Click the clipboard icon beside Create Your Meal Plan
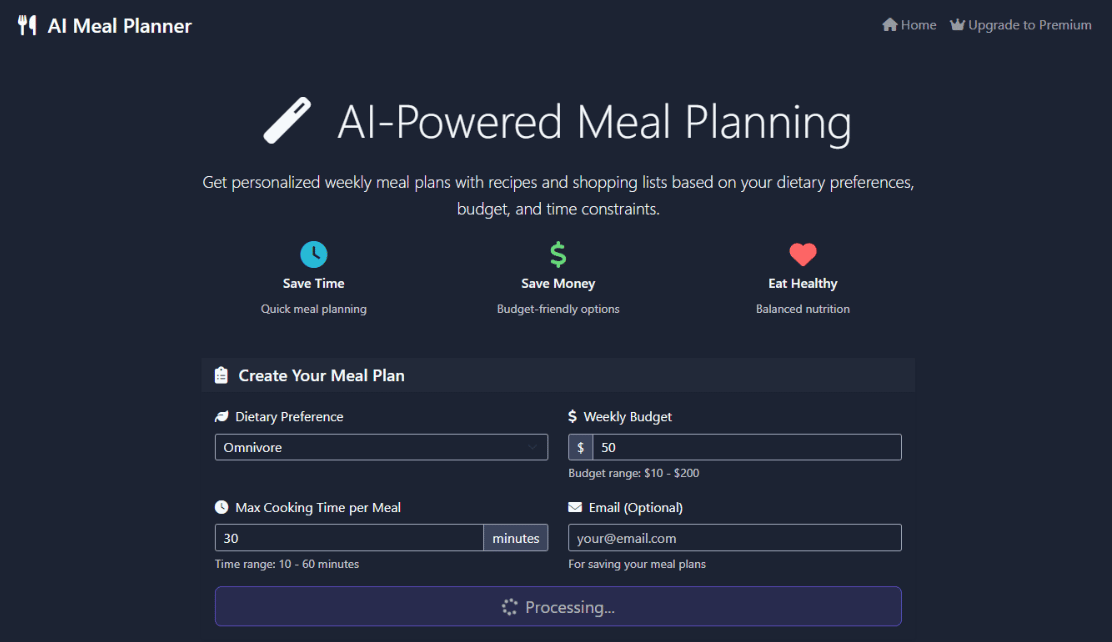1112x642 pixels. click(221, 376)
